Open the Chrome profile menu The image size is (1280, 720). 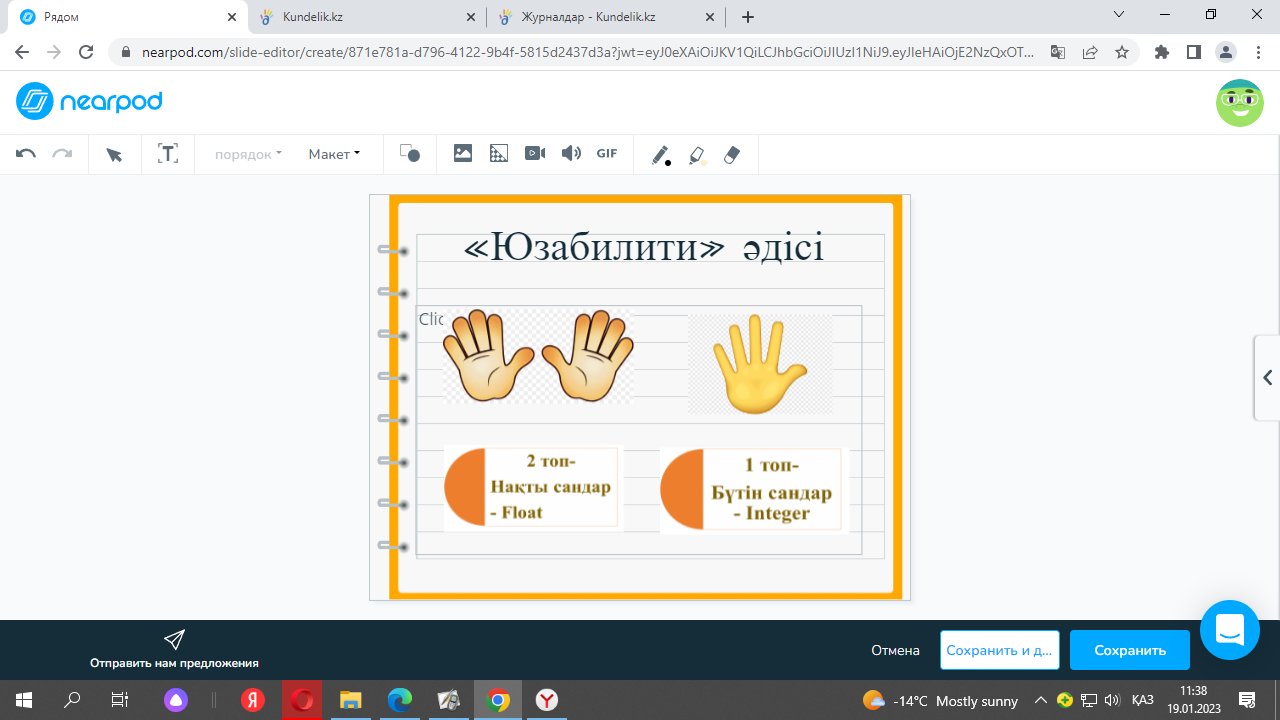pos(1226,53)
